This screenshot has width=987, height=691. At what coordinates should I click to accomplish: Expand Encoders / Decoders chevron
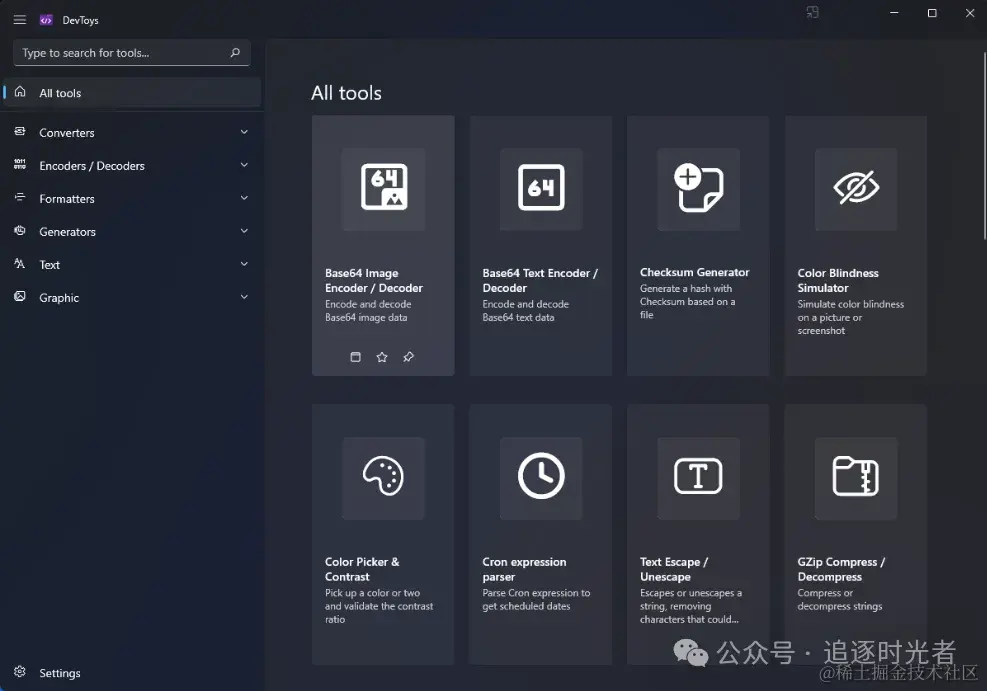coord(244,165)
